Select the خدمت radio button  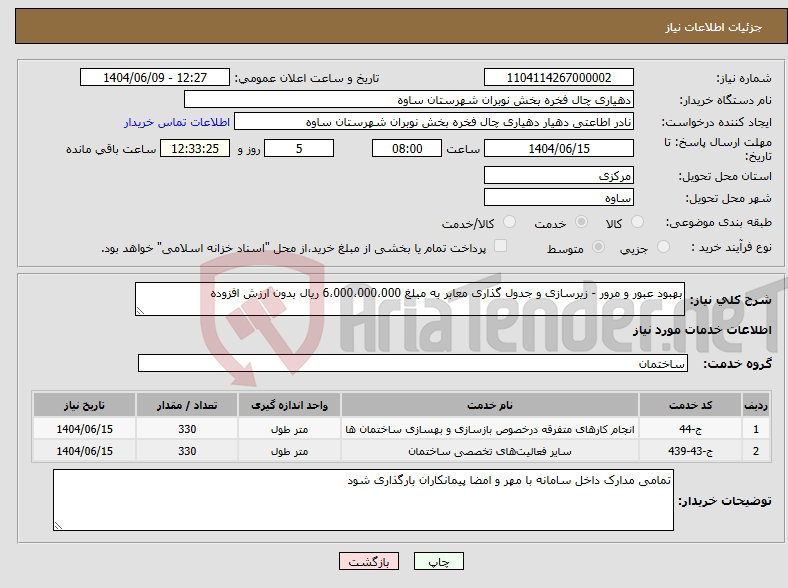point(581,222)
